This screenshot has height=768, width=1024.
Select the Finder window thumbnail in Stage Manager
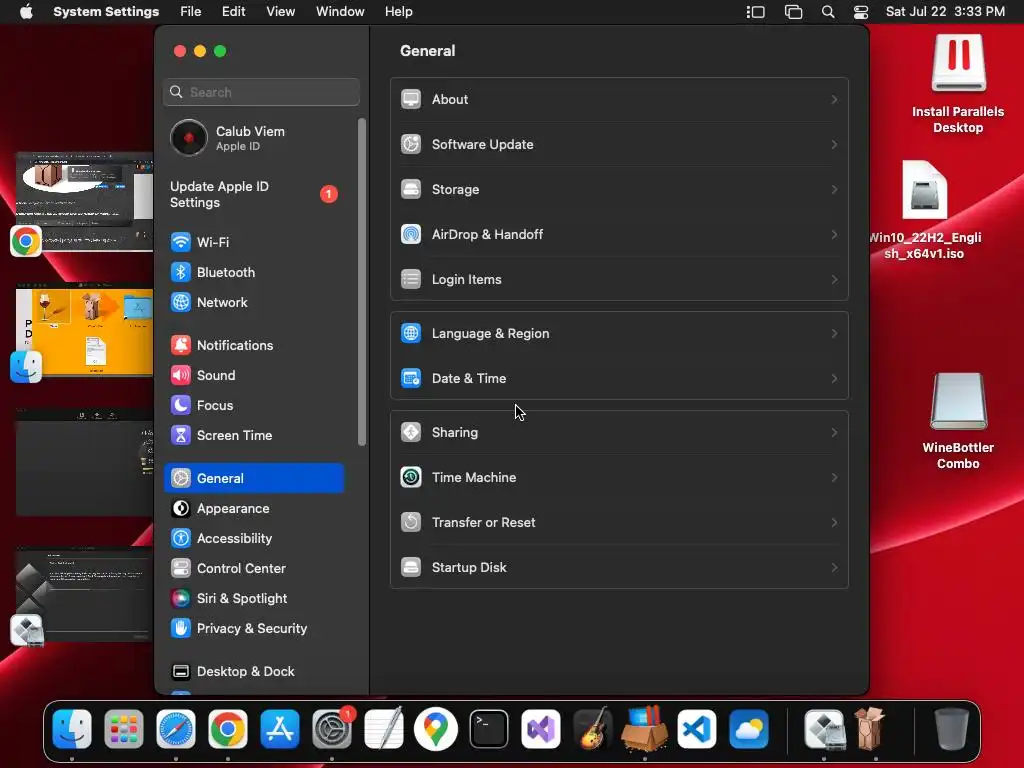(x=84, y=330)
